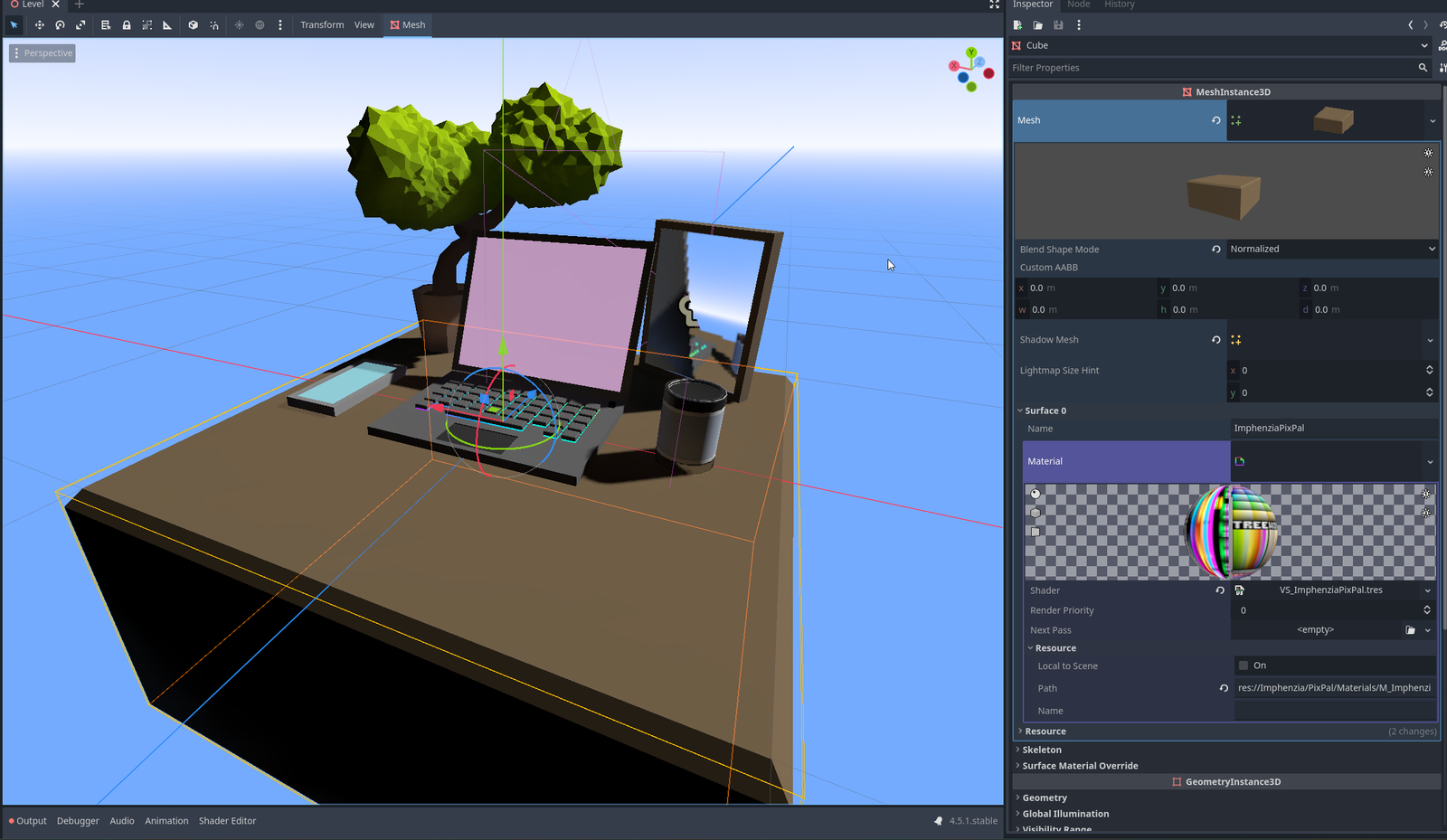
Task: Switch material preview to sphere shape
Action: point(1036,494)
